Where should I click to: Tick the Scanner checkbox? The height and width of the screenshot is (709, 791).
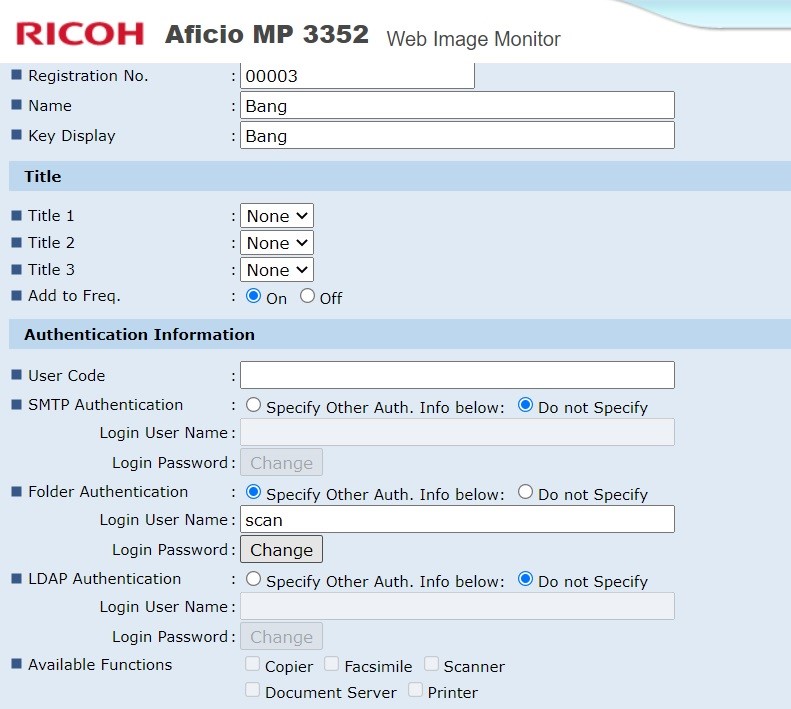click(x=431, y=664)
